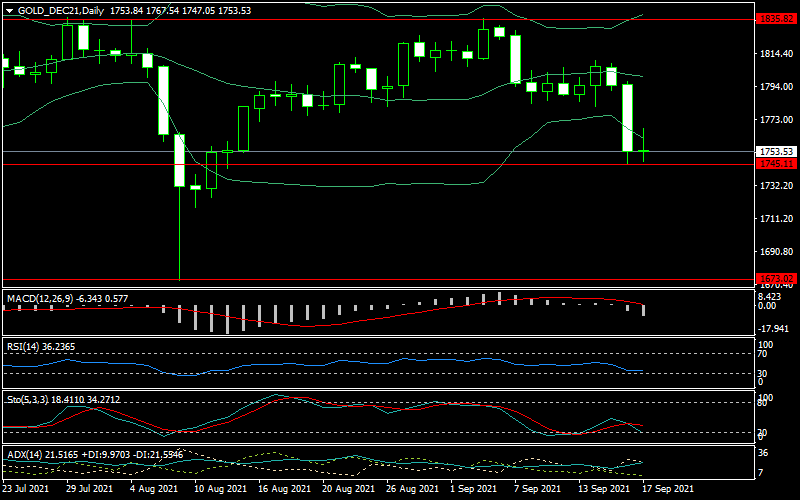Select the 17 Sep 2021 date label
Image resolution: width=800 pixels, height=500 pixels.
668,490
